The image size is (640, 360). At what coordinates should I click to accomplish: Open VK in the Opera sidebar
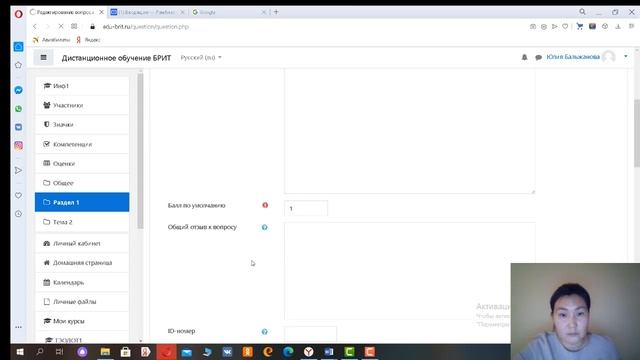click(18, 127)
